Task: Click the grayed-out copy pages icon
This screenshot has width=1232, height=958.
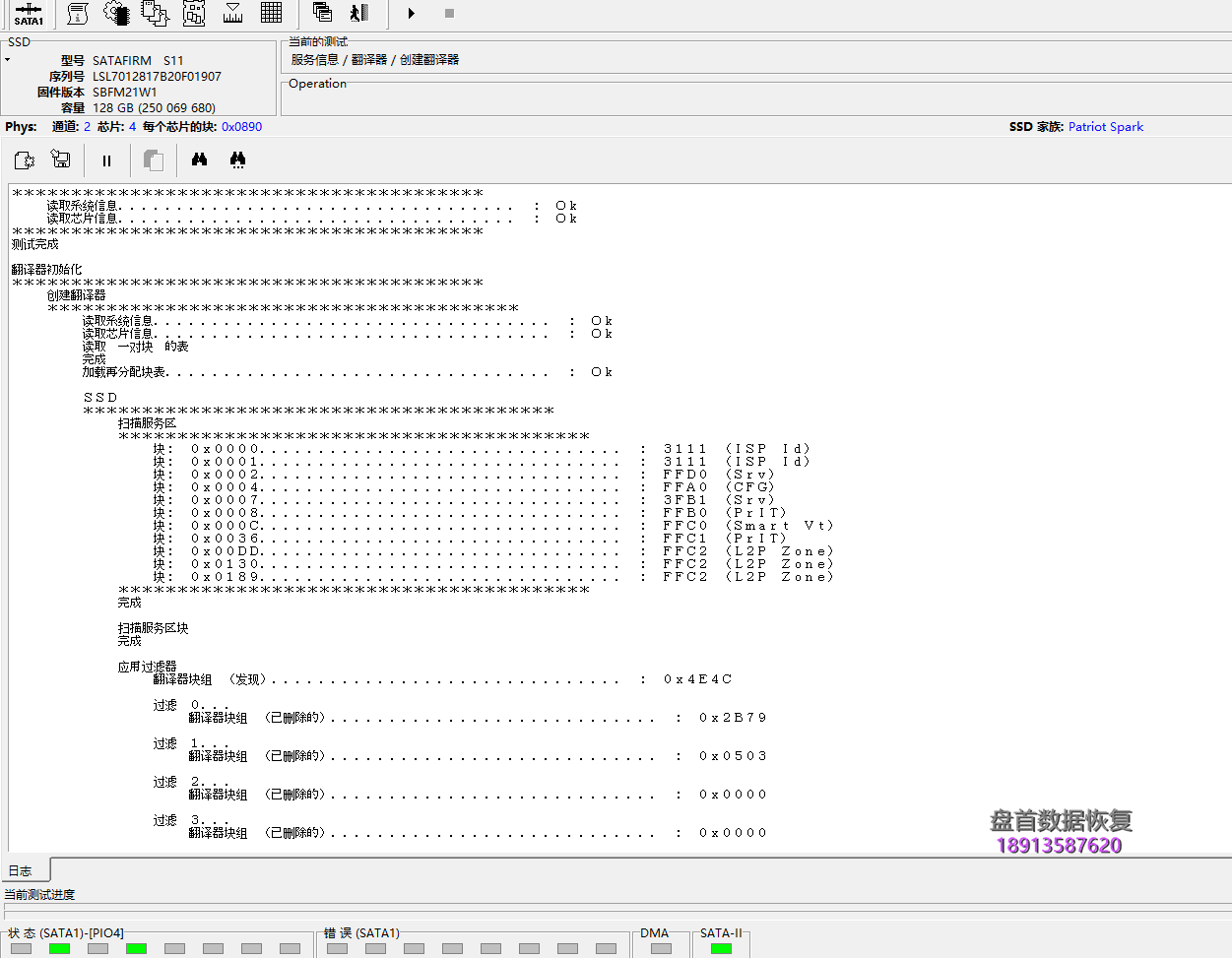Action: (x=153, y=160)
